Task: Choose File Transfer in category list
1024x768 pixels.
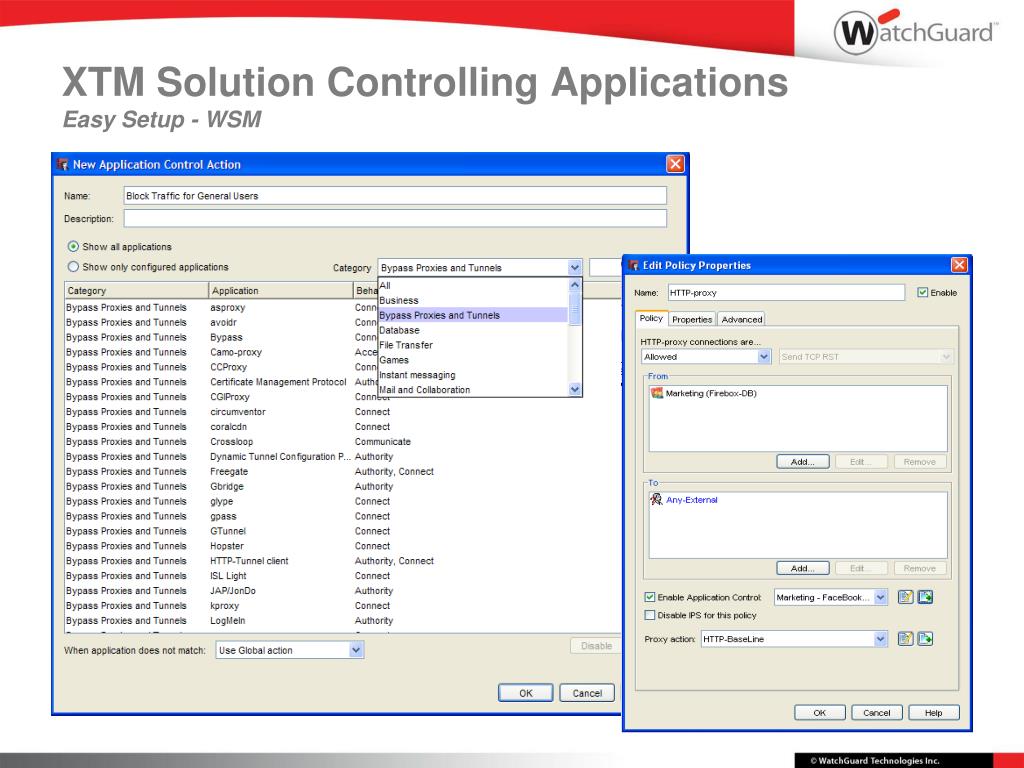Action: [x=473, y=345]
